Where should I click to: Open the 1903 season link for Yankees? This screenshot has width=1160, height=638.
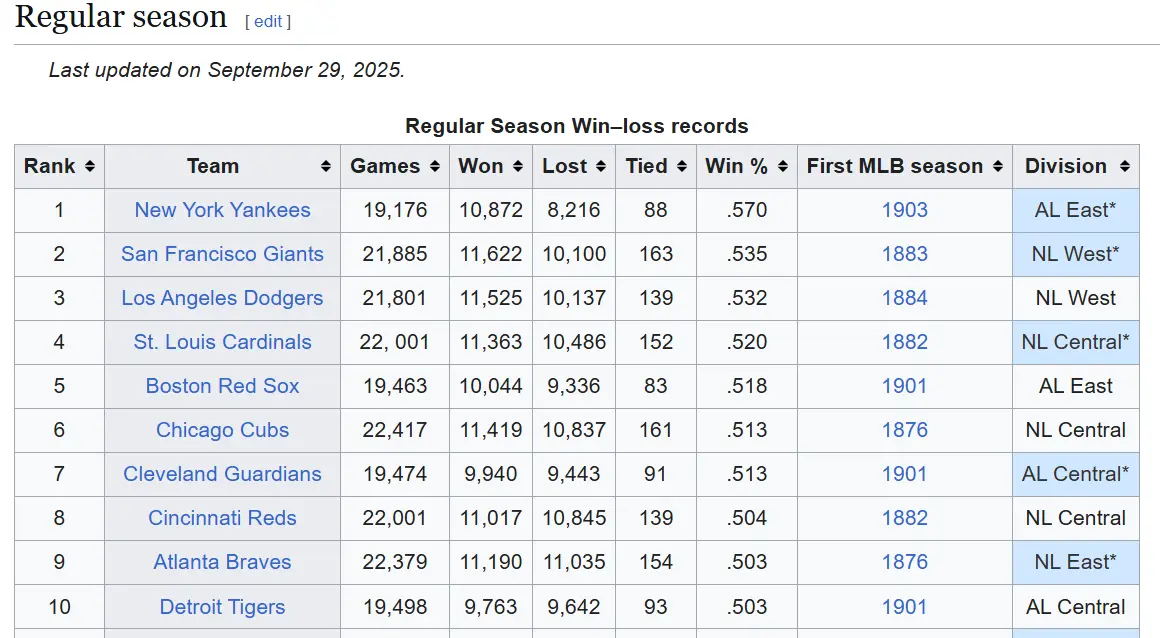tap(904, 210)
